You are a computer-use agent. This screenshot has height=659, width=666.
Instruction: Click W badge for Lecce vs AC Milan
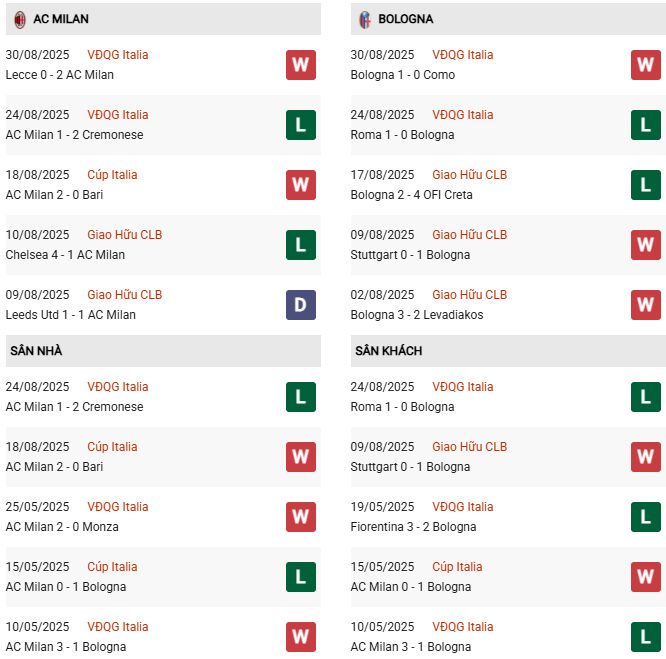(300, 65)
